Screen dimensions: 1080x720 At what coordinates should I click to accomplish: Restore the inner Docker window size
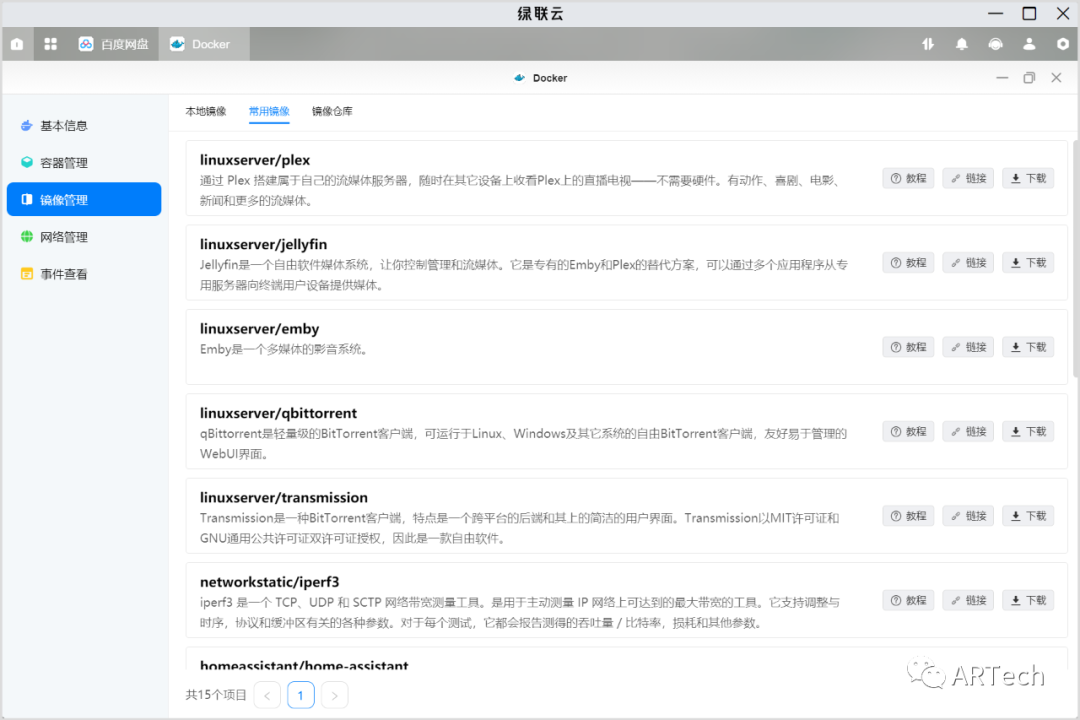[x=1029, y=78]
